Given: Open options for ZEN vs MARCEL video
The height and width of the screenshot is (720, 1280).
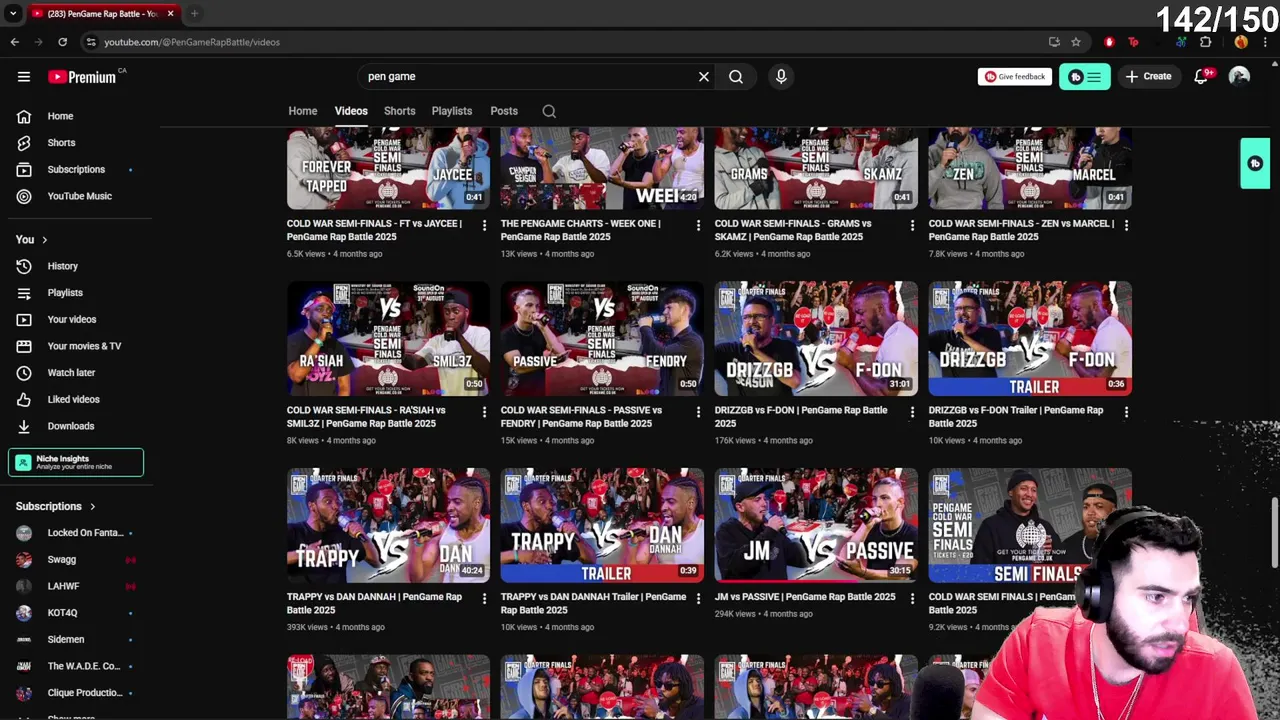Looking at the screenshot, I should (1126, 225).
